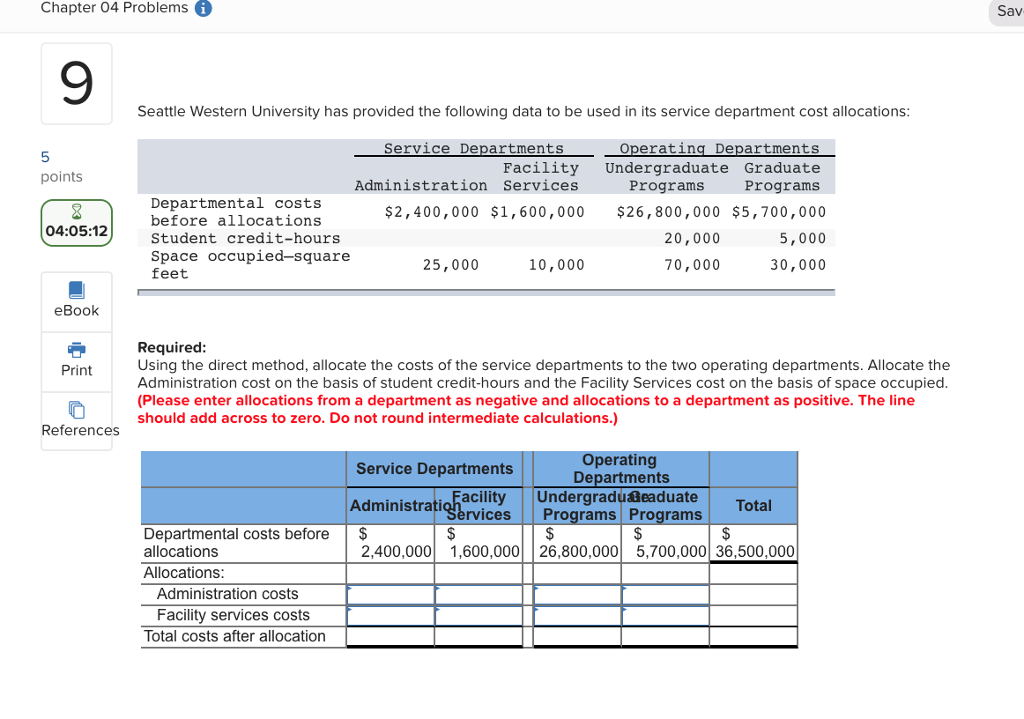
Task: Select the question 9 thumbnail
Action: click(x=76, y=83)
